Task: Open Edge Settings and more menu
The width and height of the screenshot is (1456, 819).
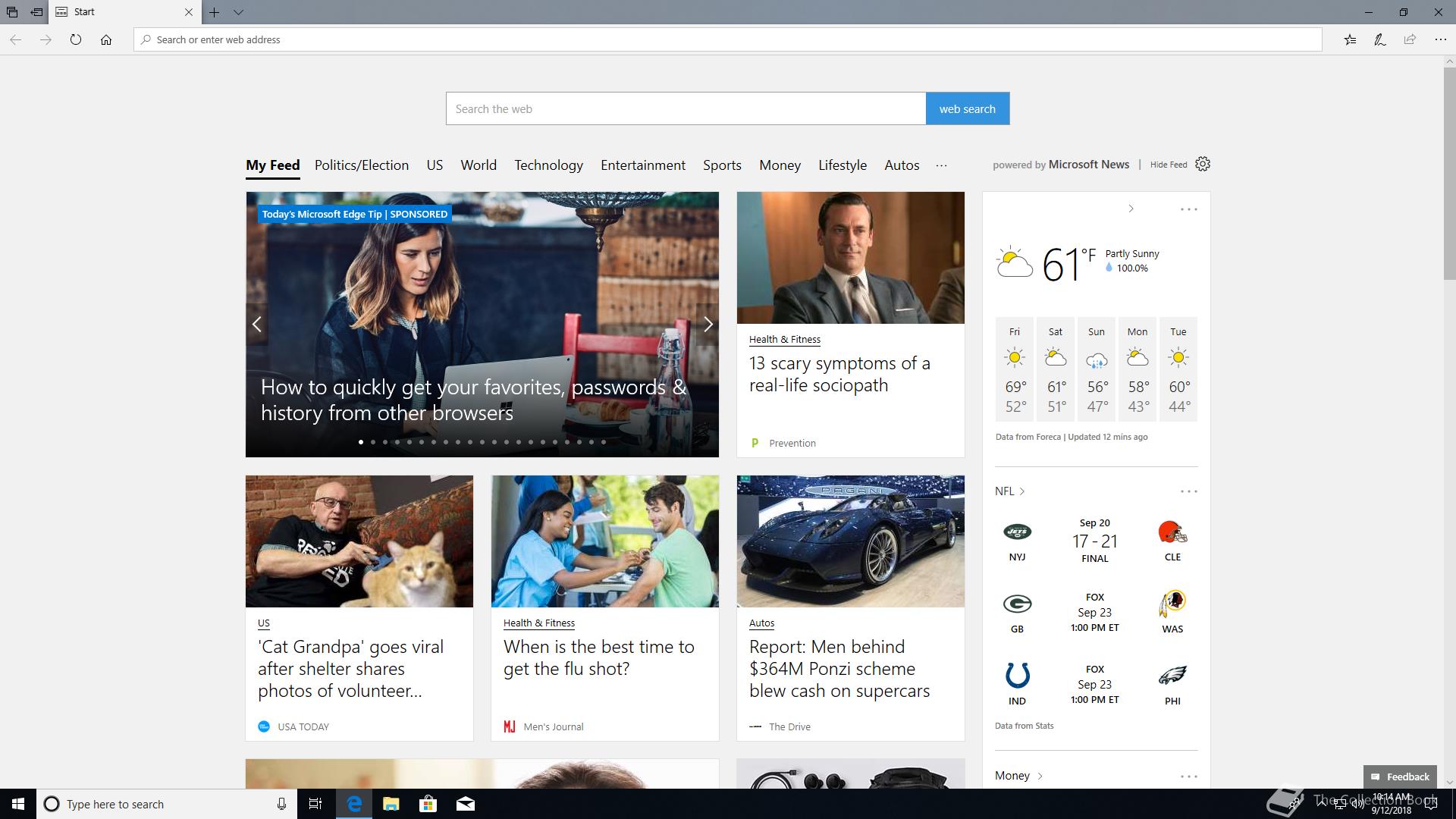Action: (1440, 39)
